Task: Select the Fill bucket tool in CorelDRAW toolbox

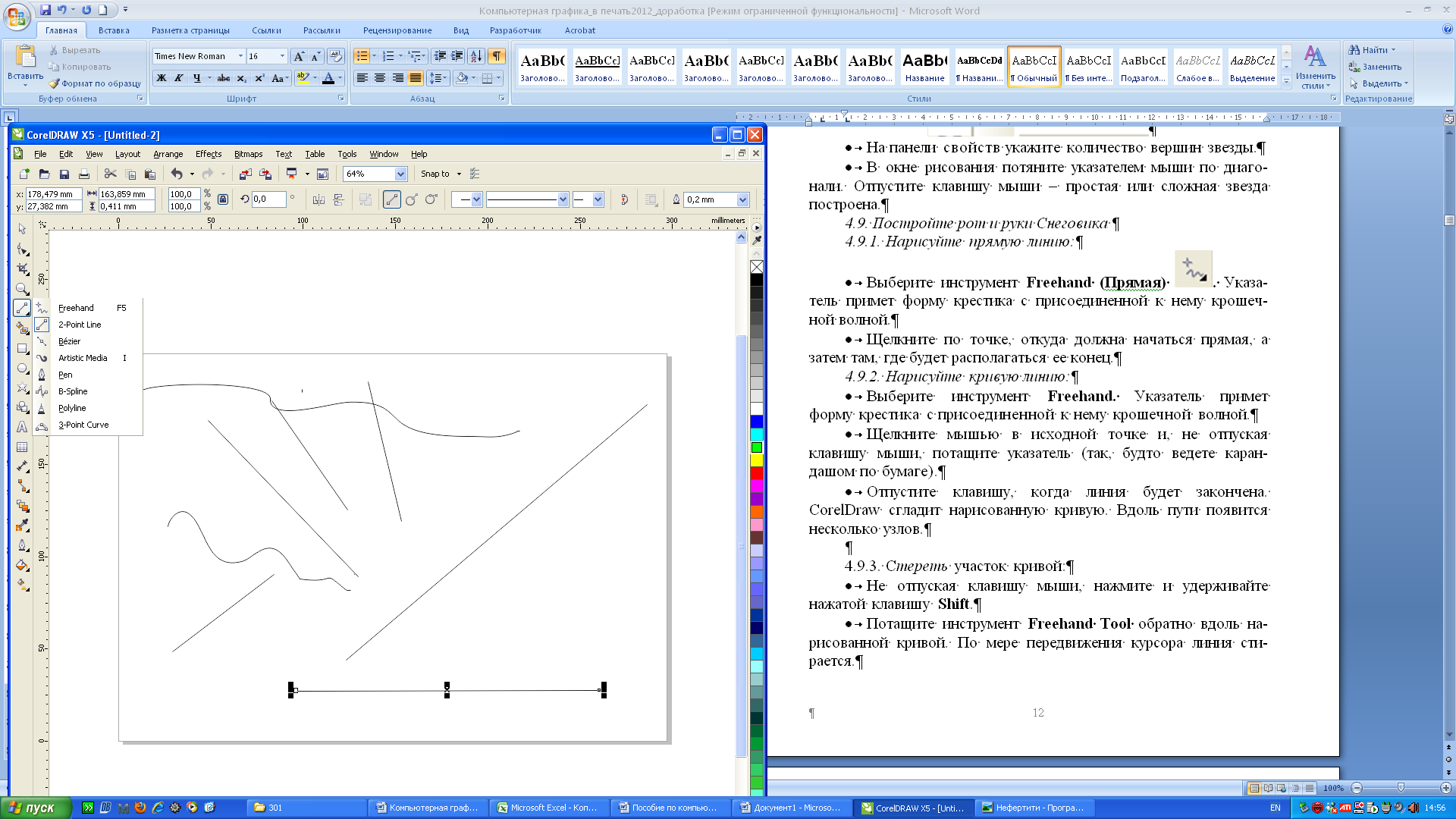Action: [22, 565]
